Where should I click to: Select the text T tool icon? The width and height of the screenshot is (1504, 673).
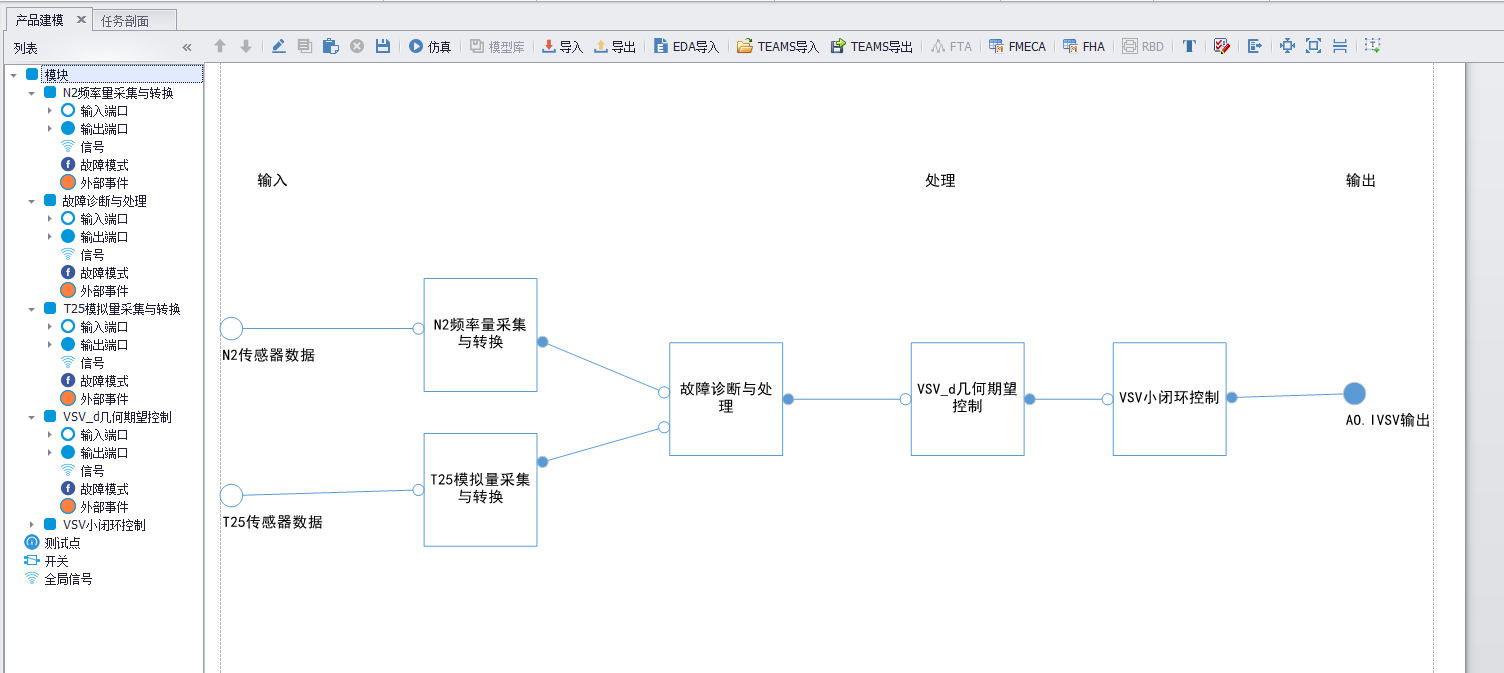pos(1189,46)
